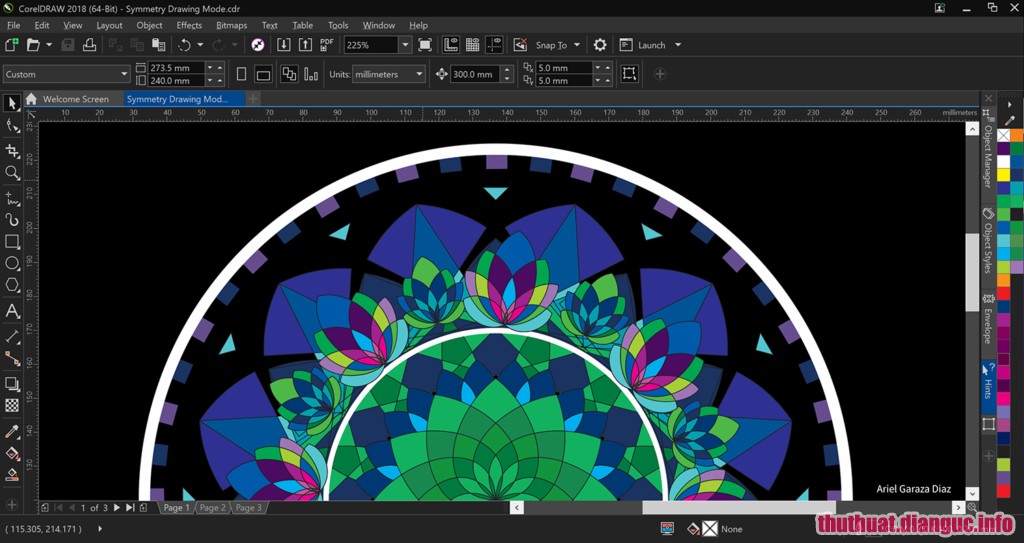Select the Transparency checkerboard tool
Screen dimensions: 1024x543
coord(12,405)
